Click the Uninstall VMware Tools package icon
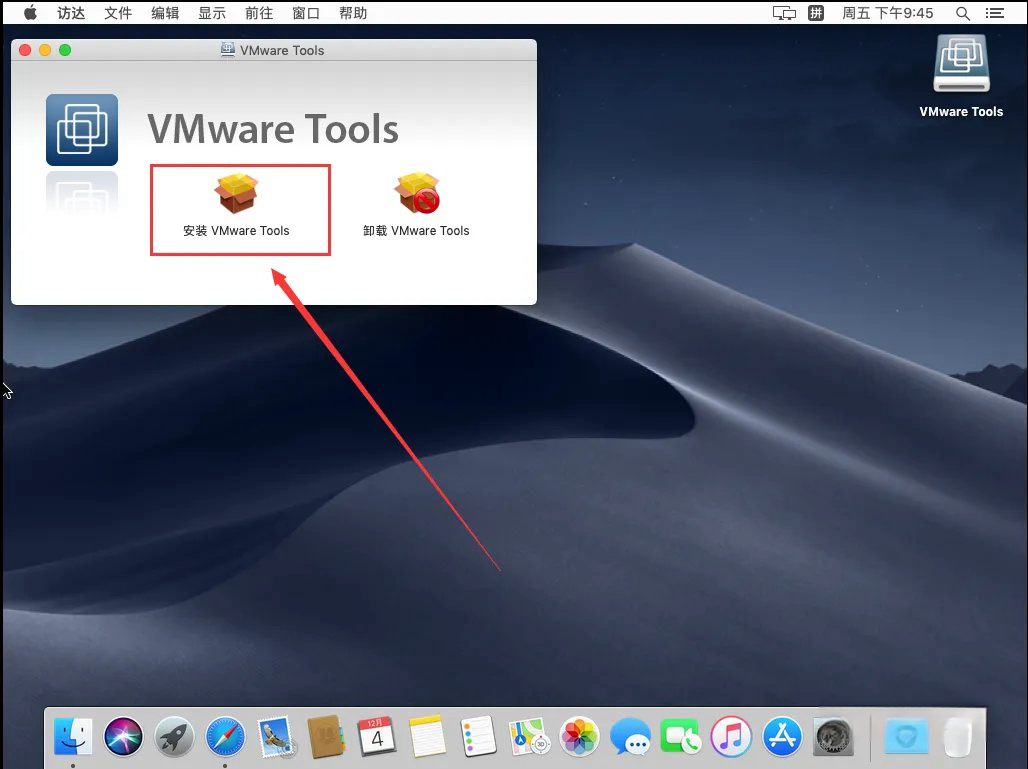Viewport: 1028px width, 769px height. (x=417, y=193)
